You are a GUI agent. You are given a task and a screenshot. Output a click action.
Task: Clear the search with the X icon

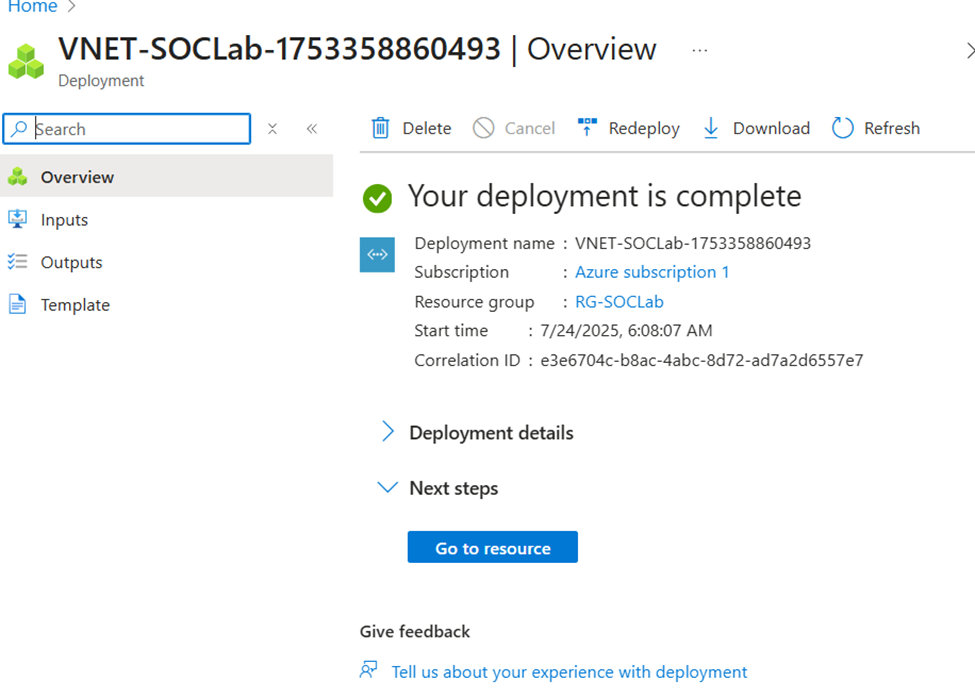272,129
